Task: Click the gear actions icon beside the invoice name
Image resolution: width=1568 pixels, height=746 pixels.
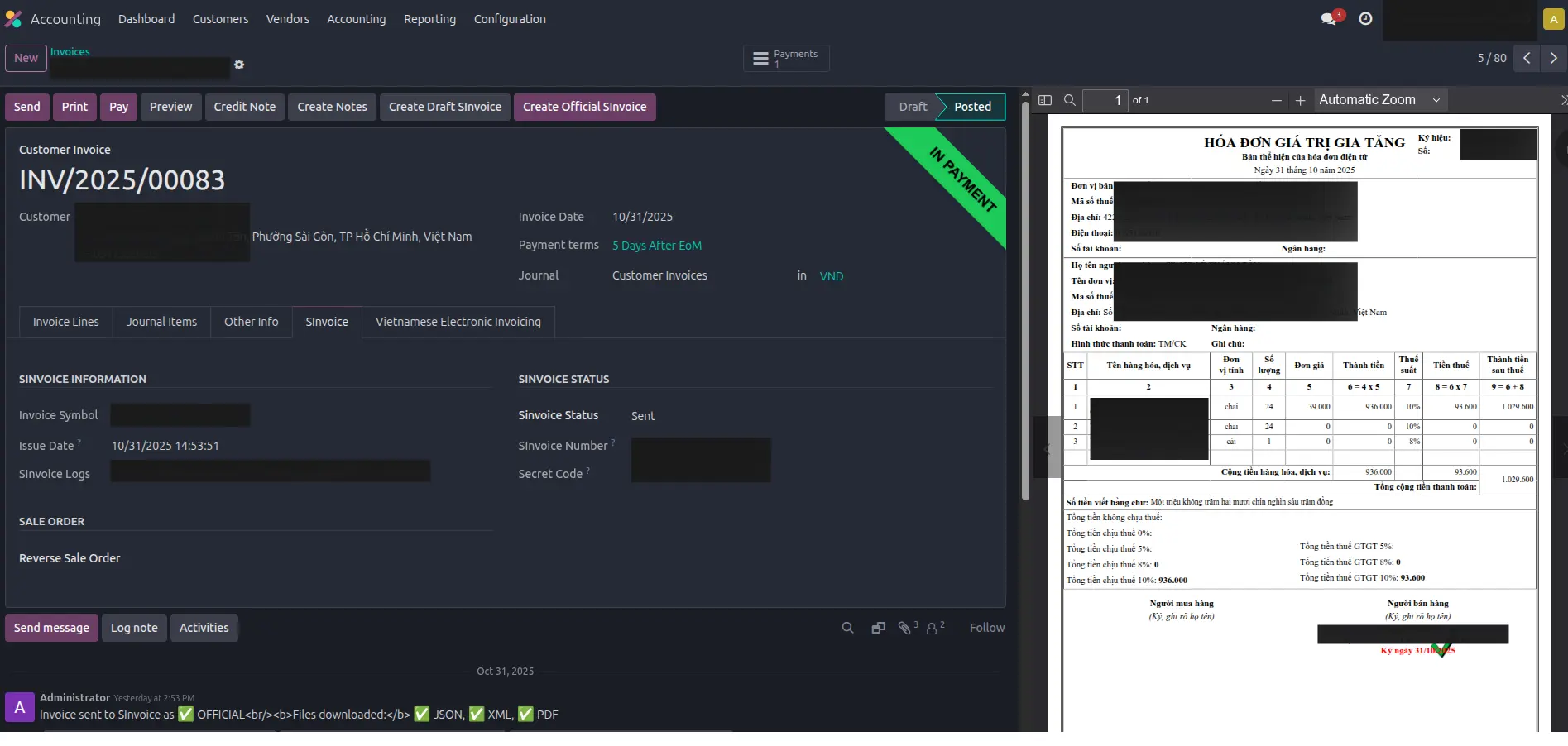Action: click(239, 65)
